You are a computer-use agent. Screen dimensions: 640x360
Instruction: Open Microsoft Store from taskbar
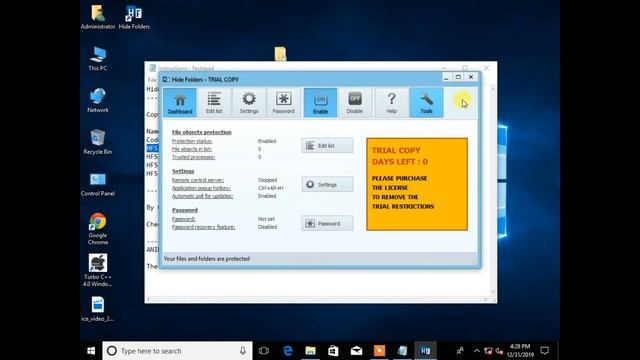pos(333,351)
